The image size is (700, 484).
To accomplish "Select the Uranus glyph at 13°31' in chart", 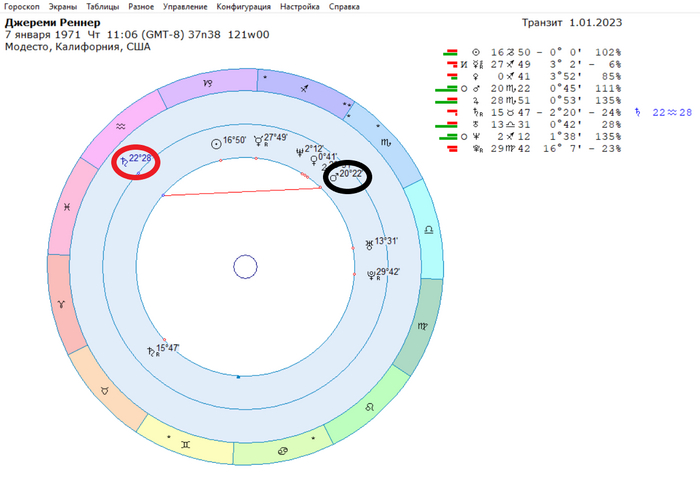I will (x=369, y=245).
